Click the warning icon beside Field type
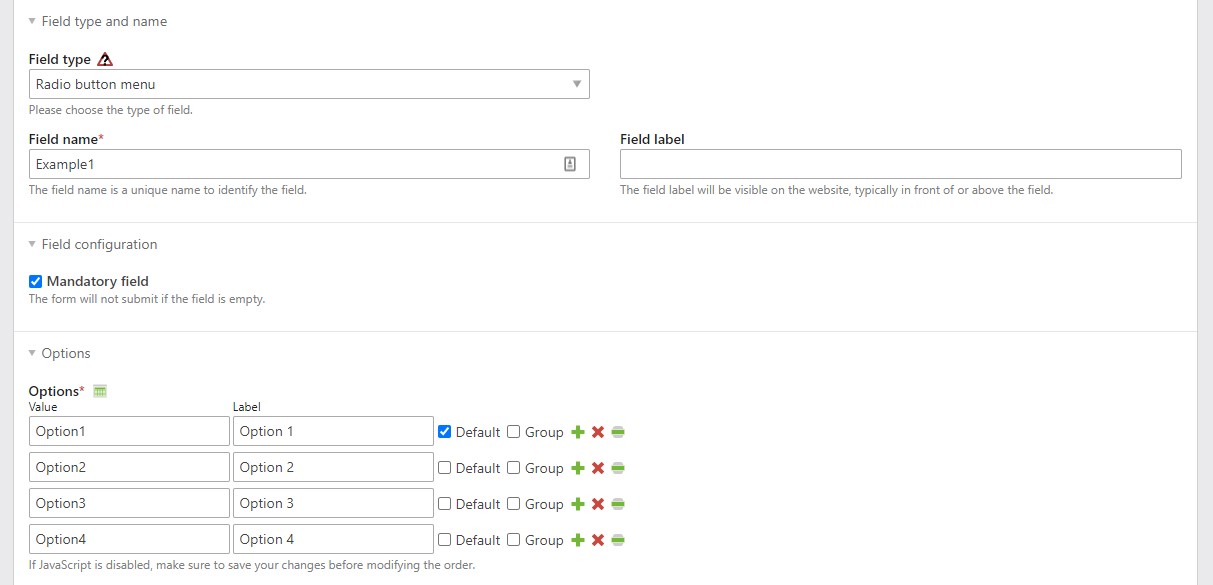The width and height of the screenshot is (1213, 585). pyautogui.click(x=105, y=59)
